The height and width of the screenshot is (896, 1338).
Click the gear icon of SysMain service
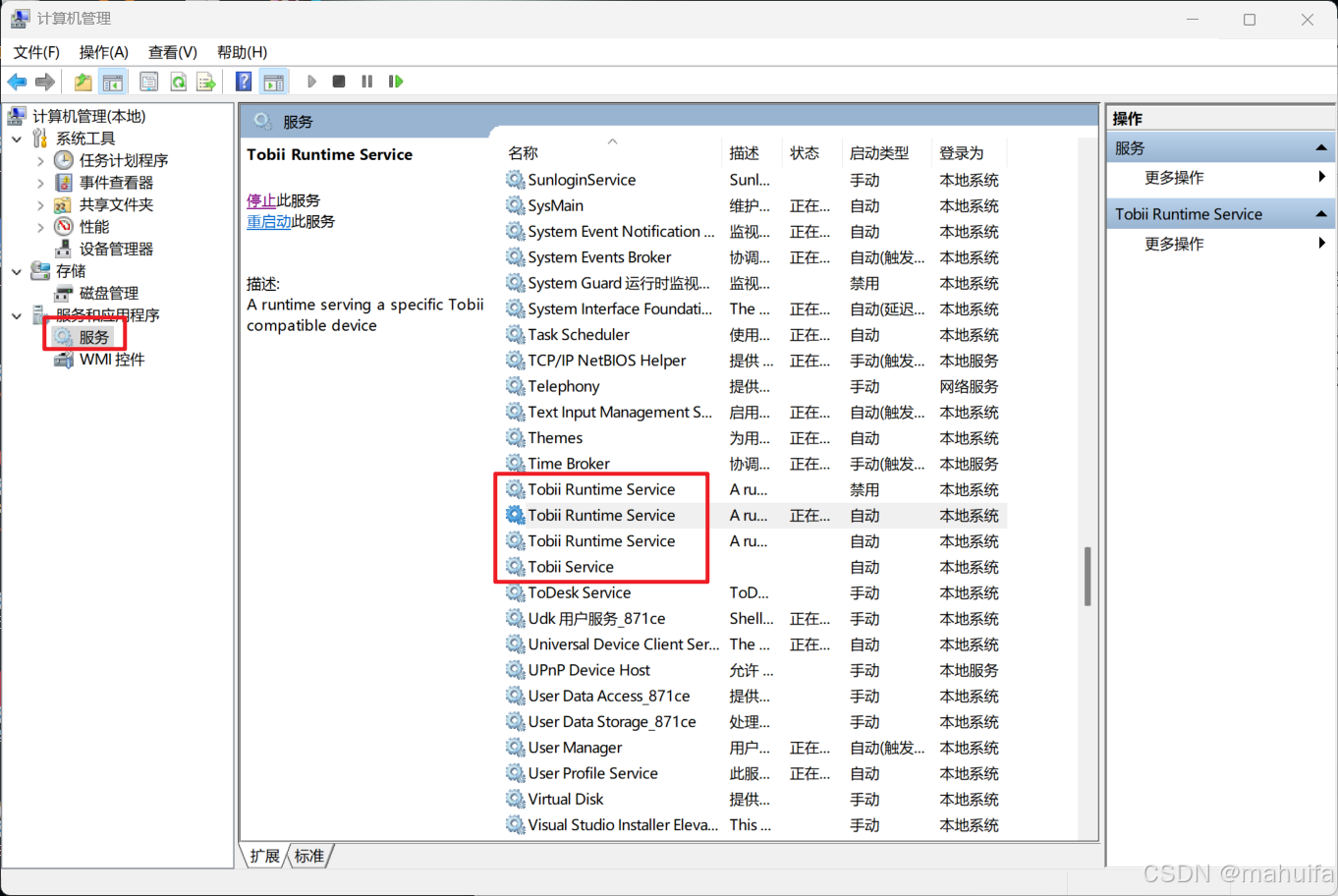[515, 205]
